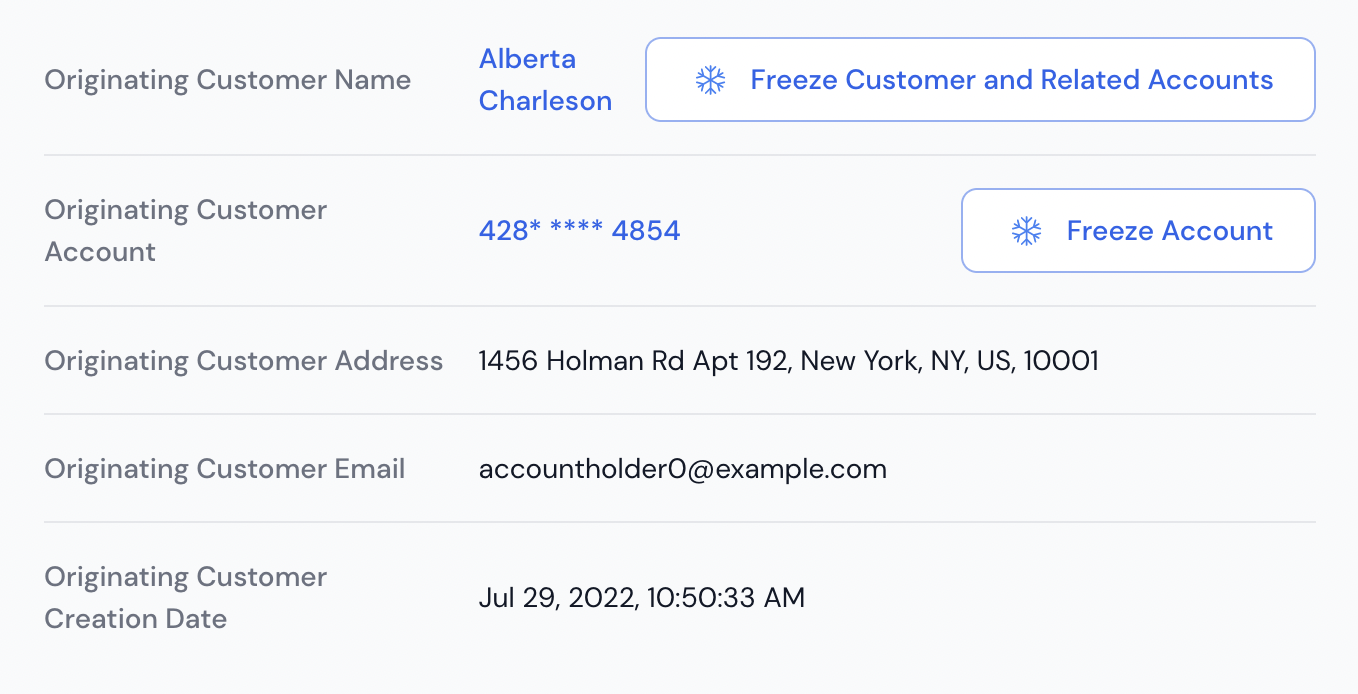Select the Originating Customer Email label
This screenshot has height=694, width=1358.
(225, 469)
